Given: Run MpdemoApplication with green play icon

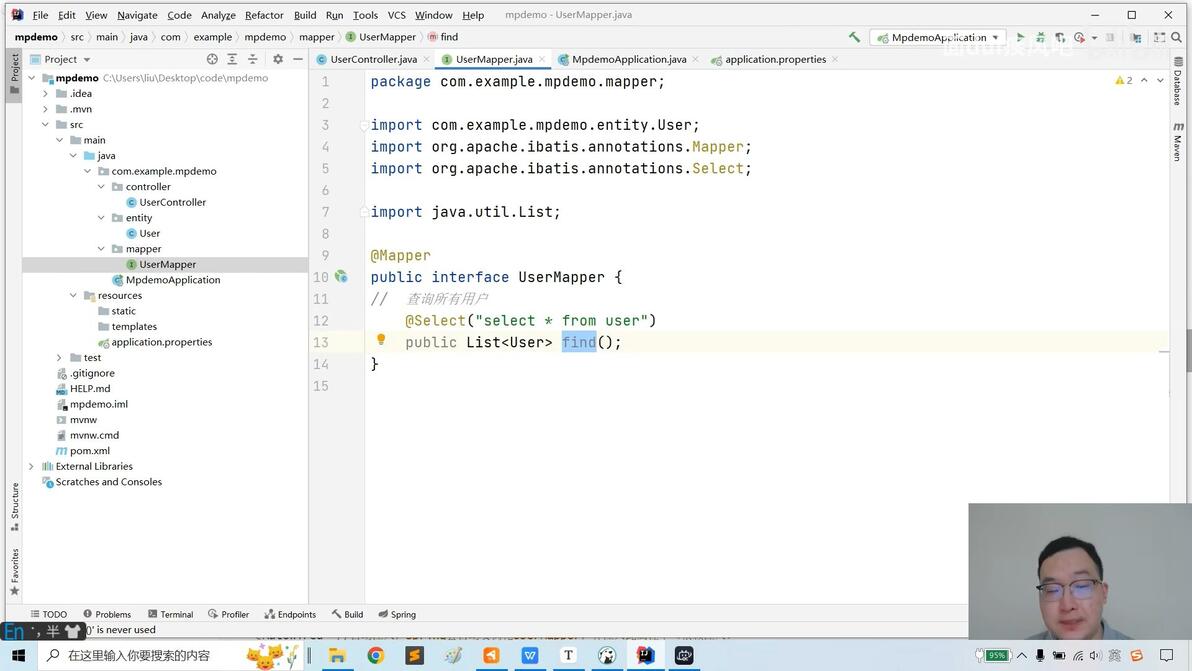Looking at the screenshot, I should coord(1020,36).
